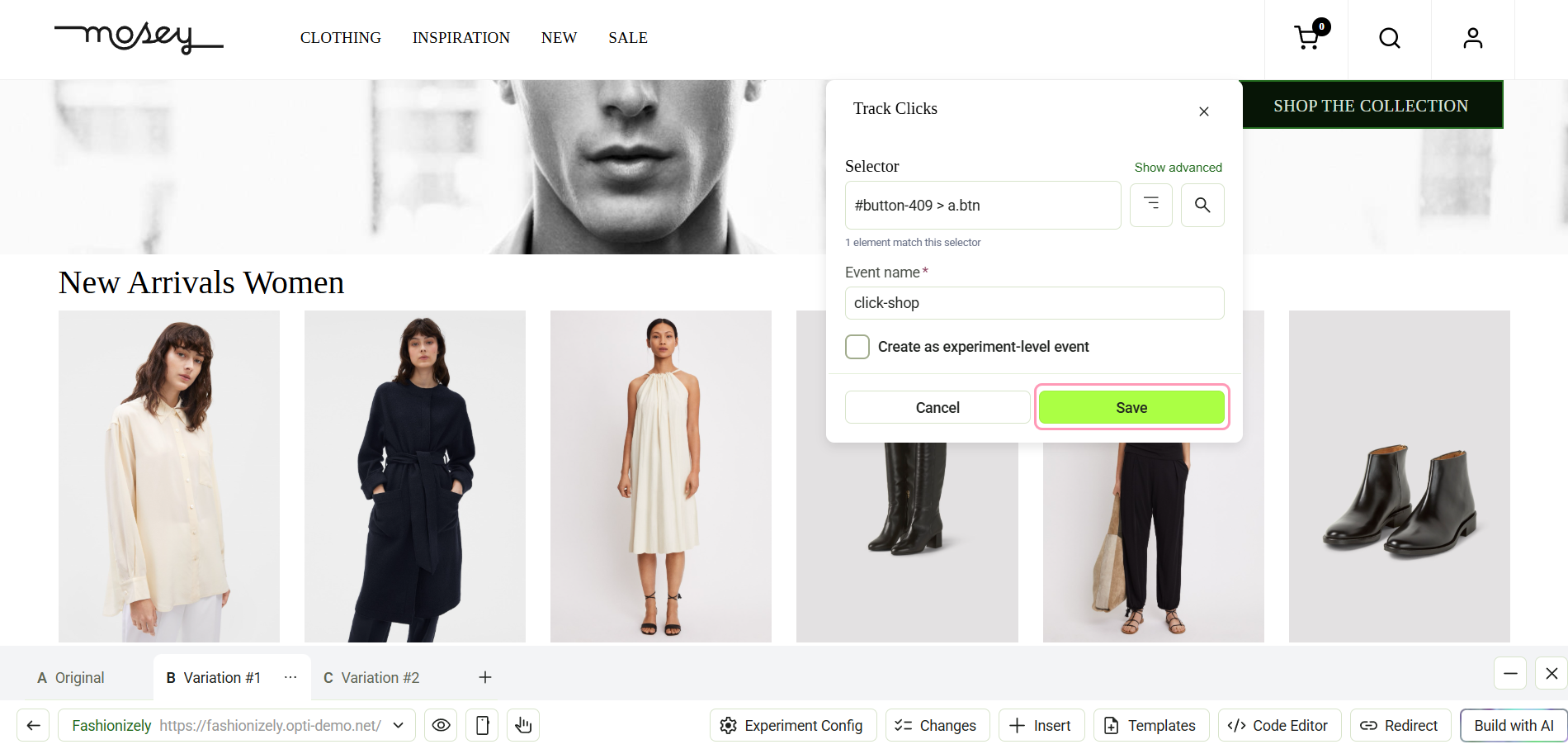Viewport: 1568px width, 749px height.
Task: Click Show advanced selector options
Action: (x=1178, y=167)
